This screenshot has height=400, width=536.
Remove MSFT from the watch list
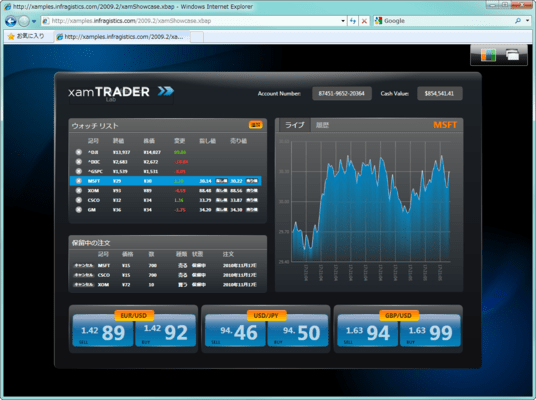[79, 181]
